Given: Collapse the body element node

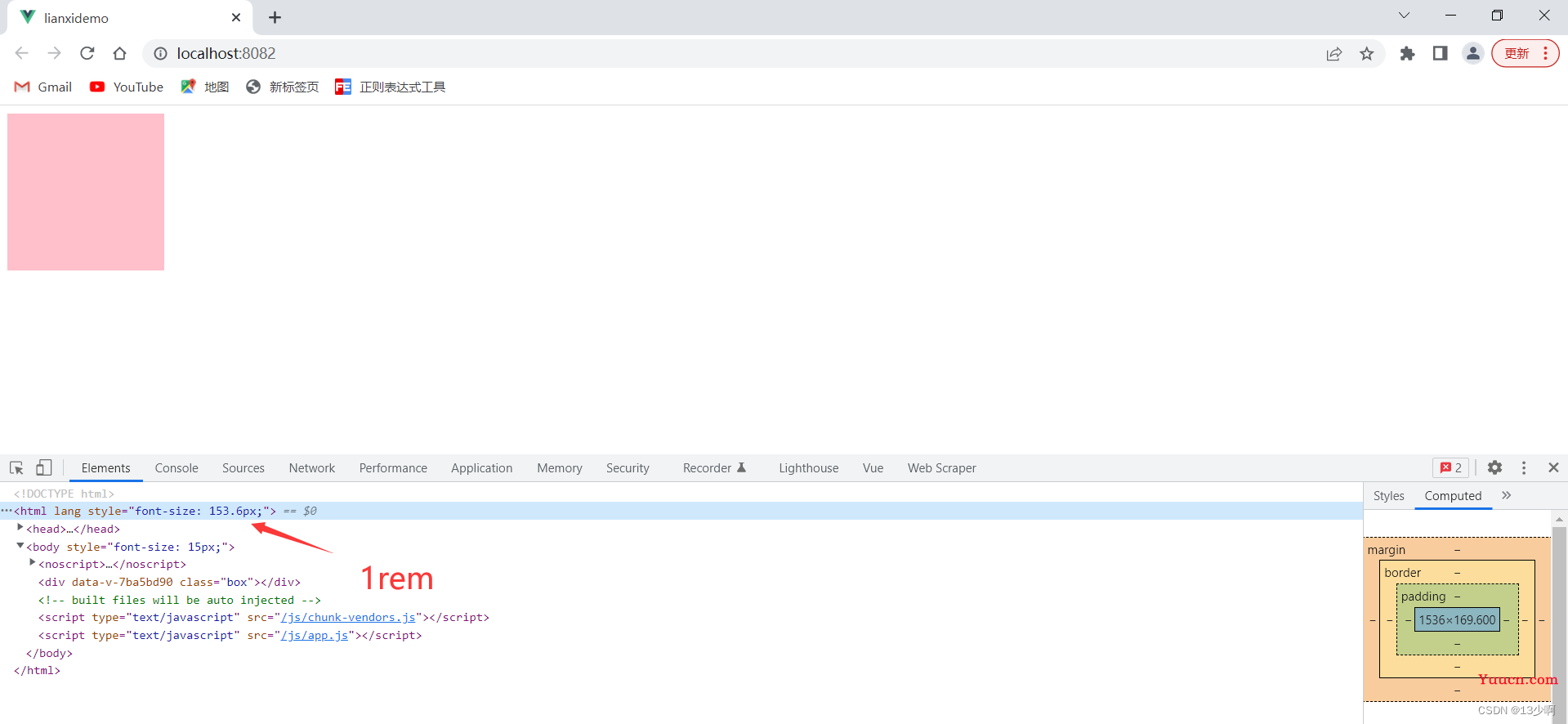Looking at the screenshot, I should click(x=20, y=546).
